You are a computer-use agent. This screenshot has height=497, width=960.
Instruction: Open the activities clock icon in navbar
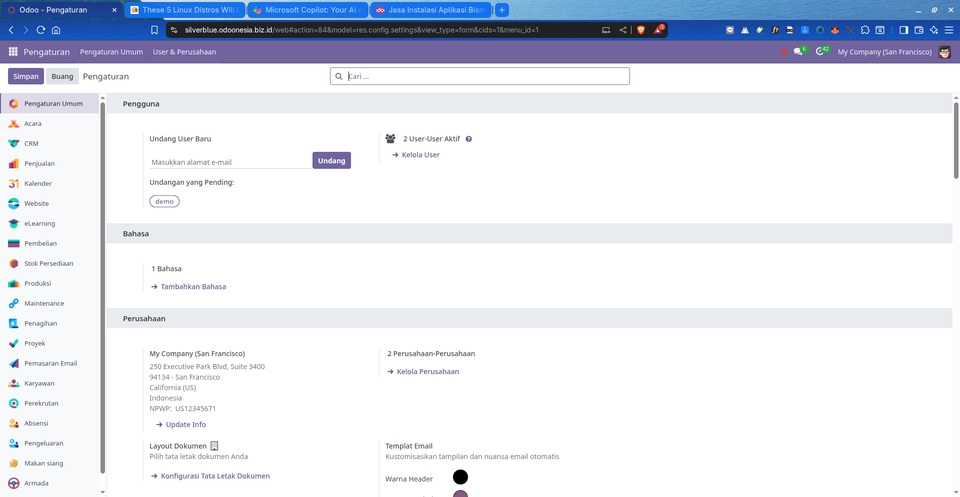click(820, 51)
